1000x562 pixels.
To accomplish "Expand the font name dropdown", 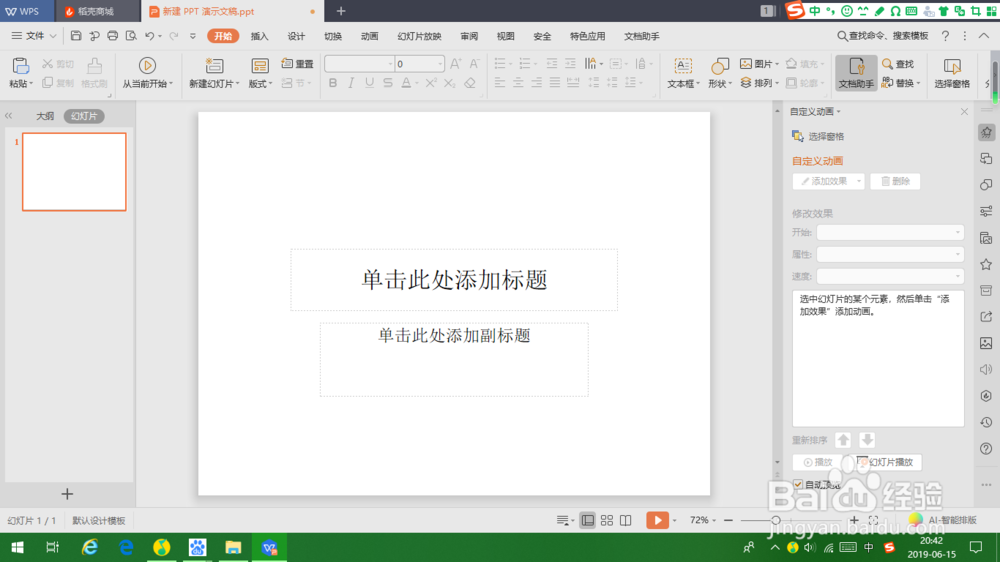I will [390, 64].
